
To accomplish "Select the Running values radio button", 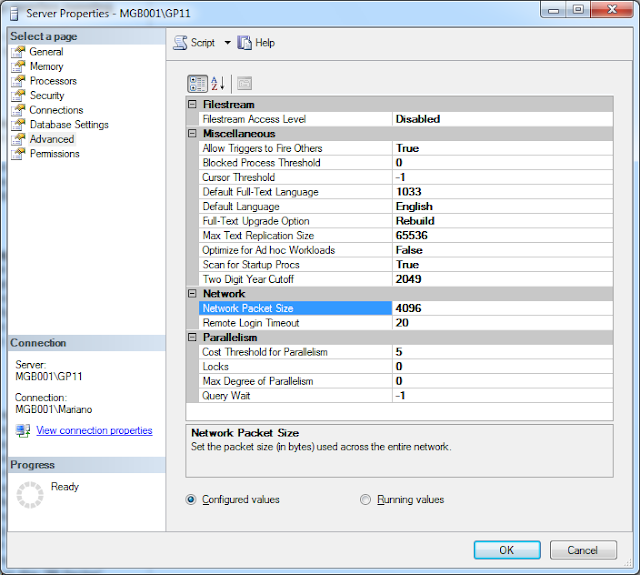I will (x=365, y=500).
